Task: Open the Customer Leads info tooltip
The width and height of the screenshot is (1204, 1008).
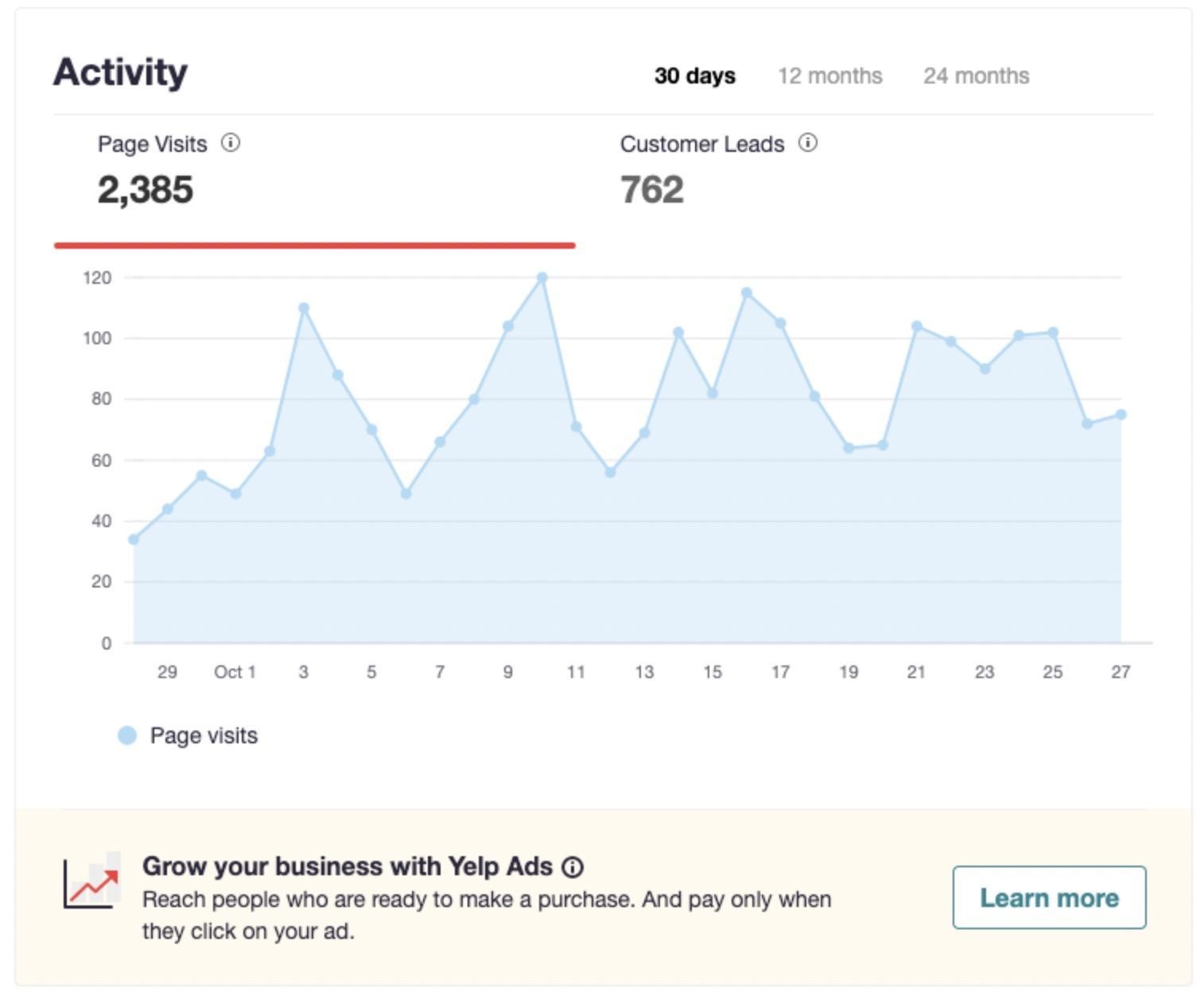Action: (x=807, y=143)
